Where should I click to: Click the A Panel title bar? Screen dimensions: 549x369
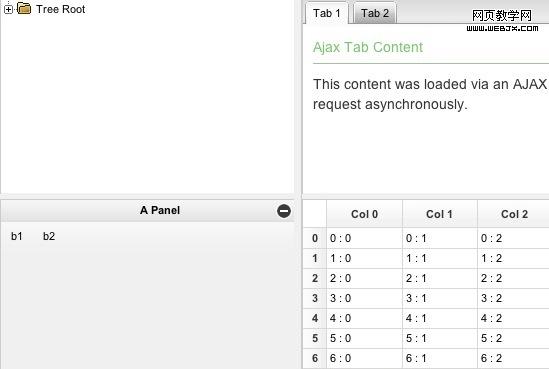click(x=147, y=211)
